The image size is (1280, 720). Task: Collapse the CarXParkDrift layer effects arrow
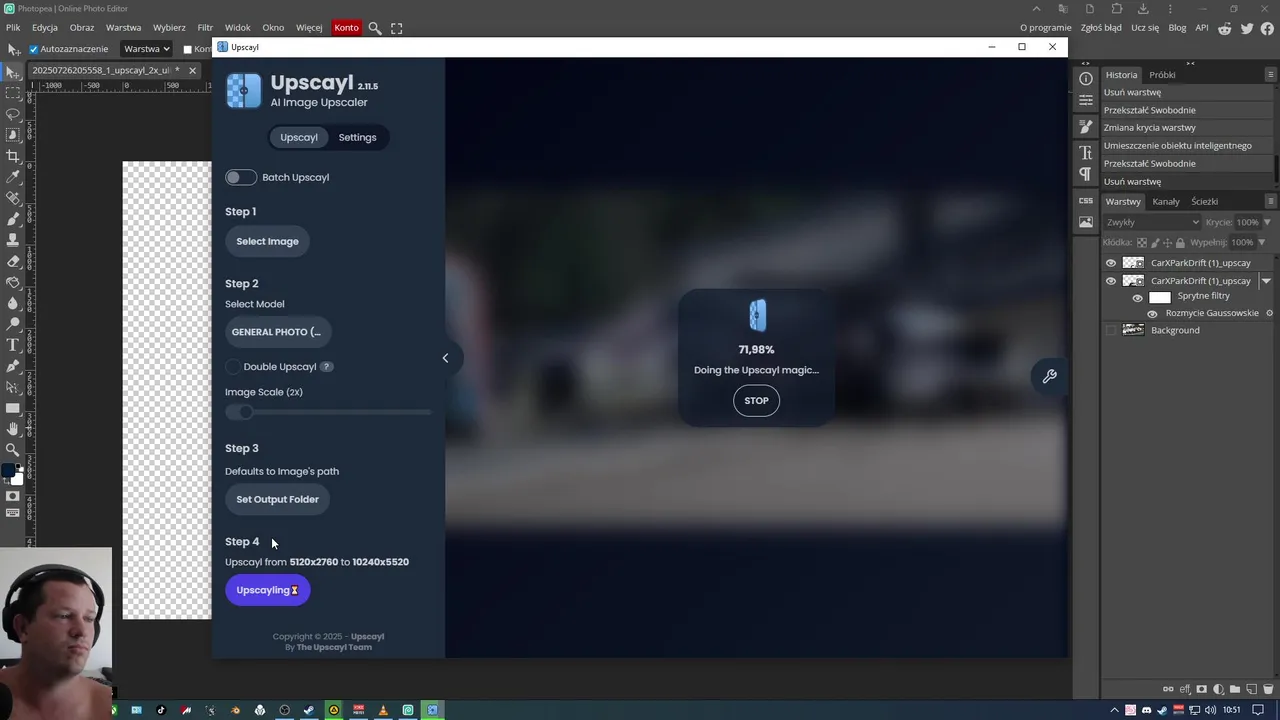[x=1266, y=281]
